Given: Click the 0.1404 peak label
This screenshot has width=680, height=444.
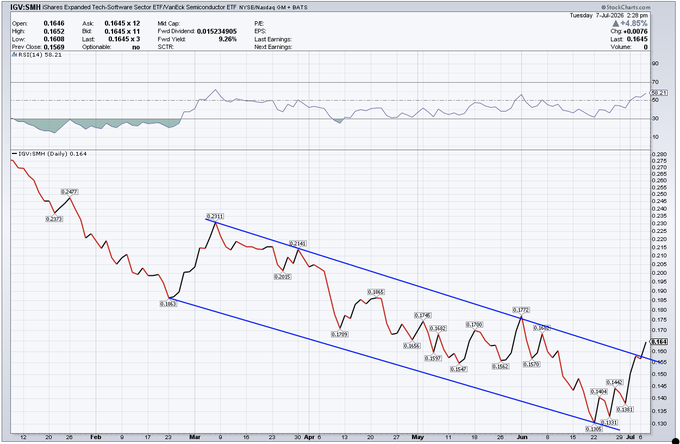Looking at the screenshot, I should (599, 392).
